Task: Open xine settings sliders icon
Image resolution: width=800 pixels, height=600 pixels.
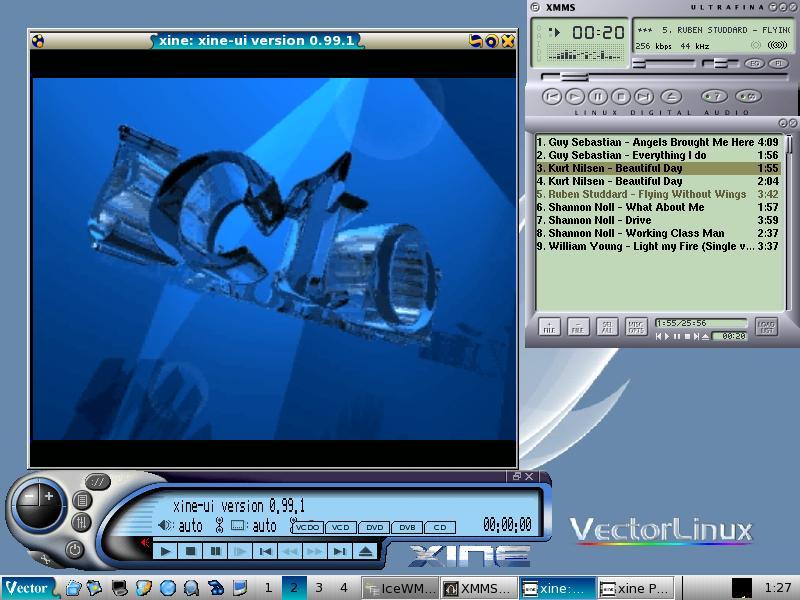Action: [x=81, y=522]
